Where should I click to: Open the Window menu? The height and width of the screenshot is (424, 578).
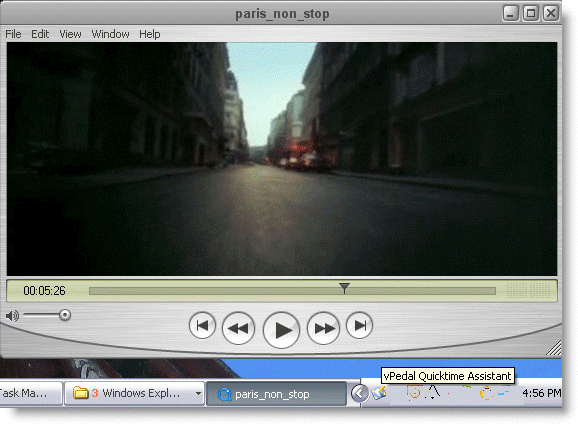pyautogui.click(x=110, y=34)
